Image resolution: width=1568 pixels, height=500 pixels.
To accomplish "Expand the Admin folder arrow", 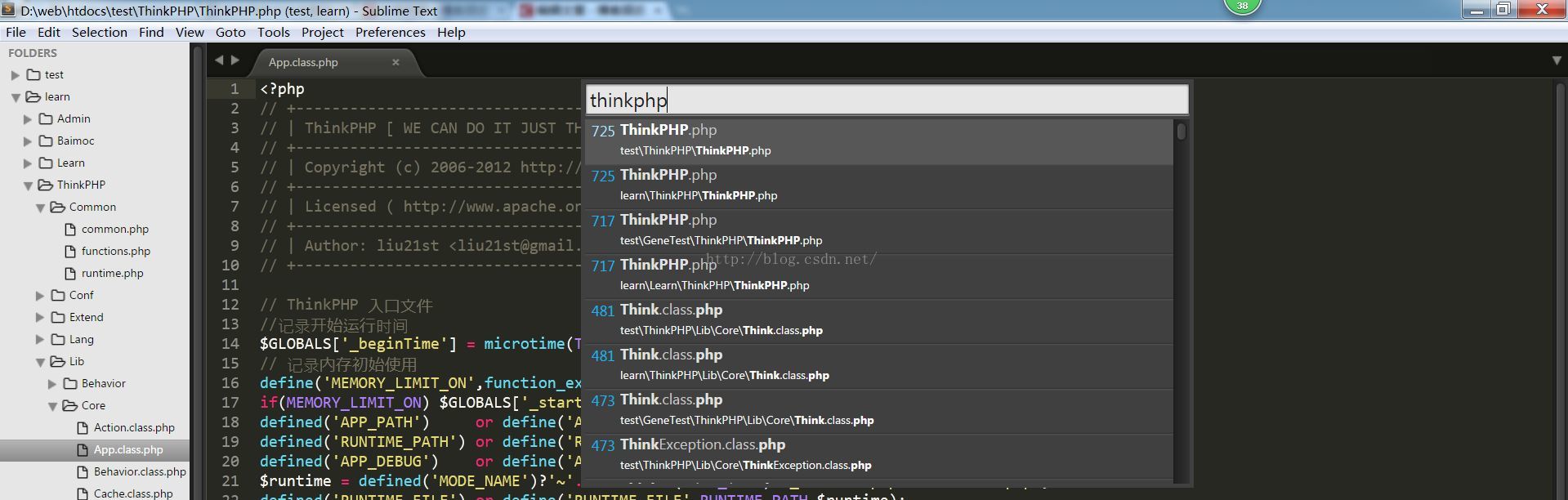I will coord(28,119).
